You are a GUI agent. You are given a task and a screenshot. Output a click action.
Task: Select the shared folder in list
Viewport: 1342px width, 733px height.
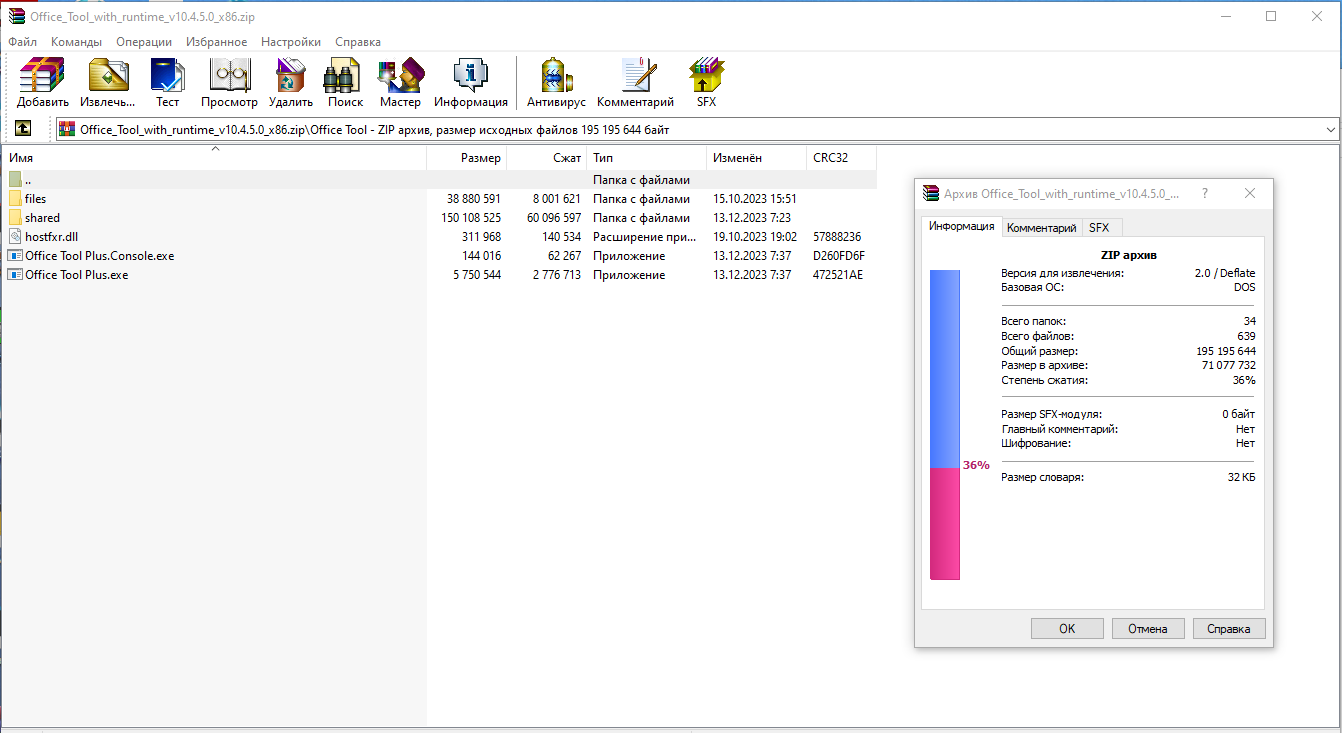pyautogui.click(x=42, y=218)
